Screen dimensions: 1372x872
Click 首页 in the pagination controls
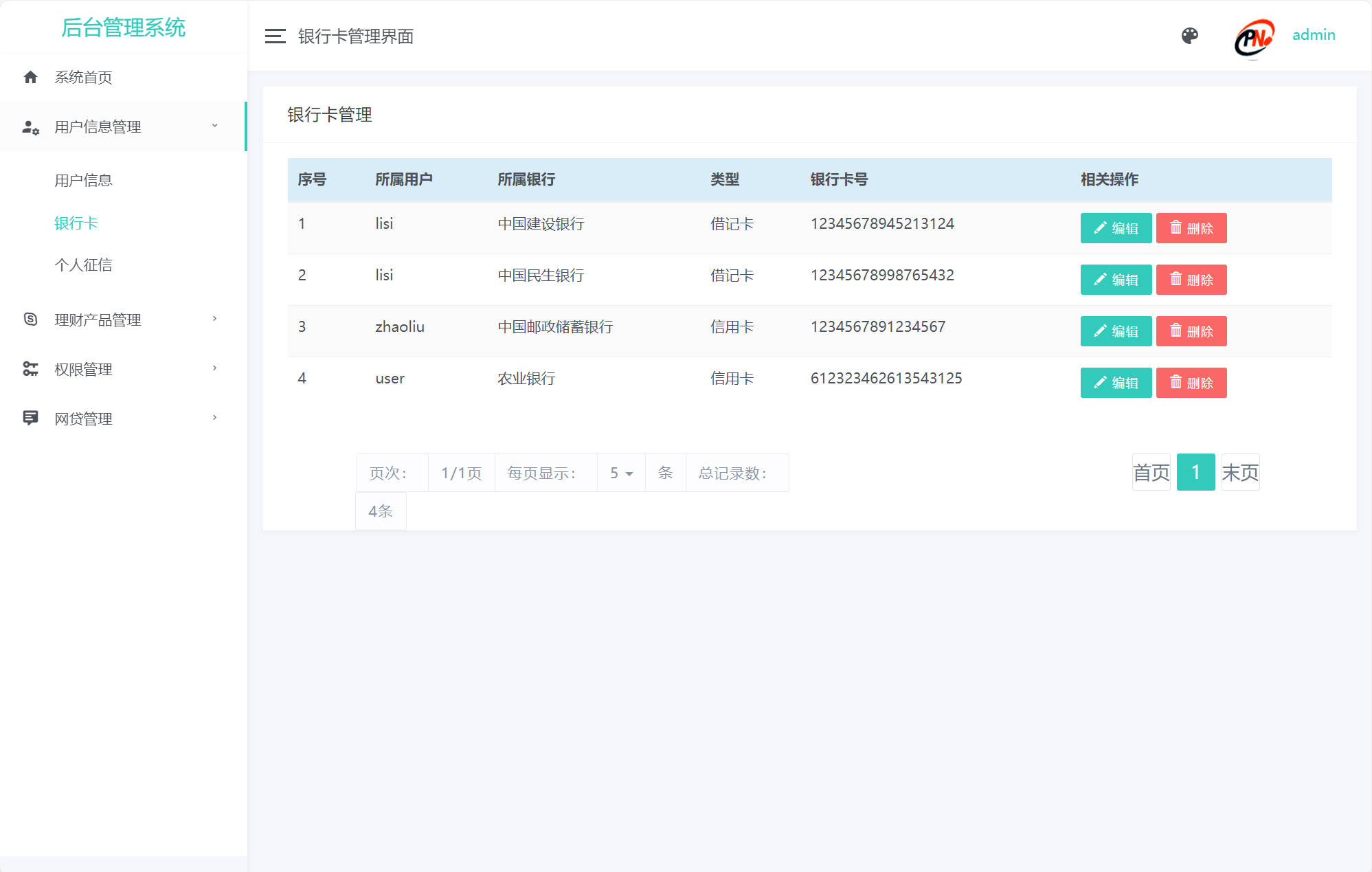tap(1151, 472)
